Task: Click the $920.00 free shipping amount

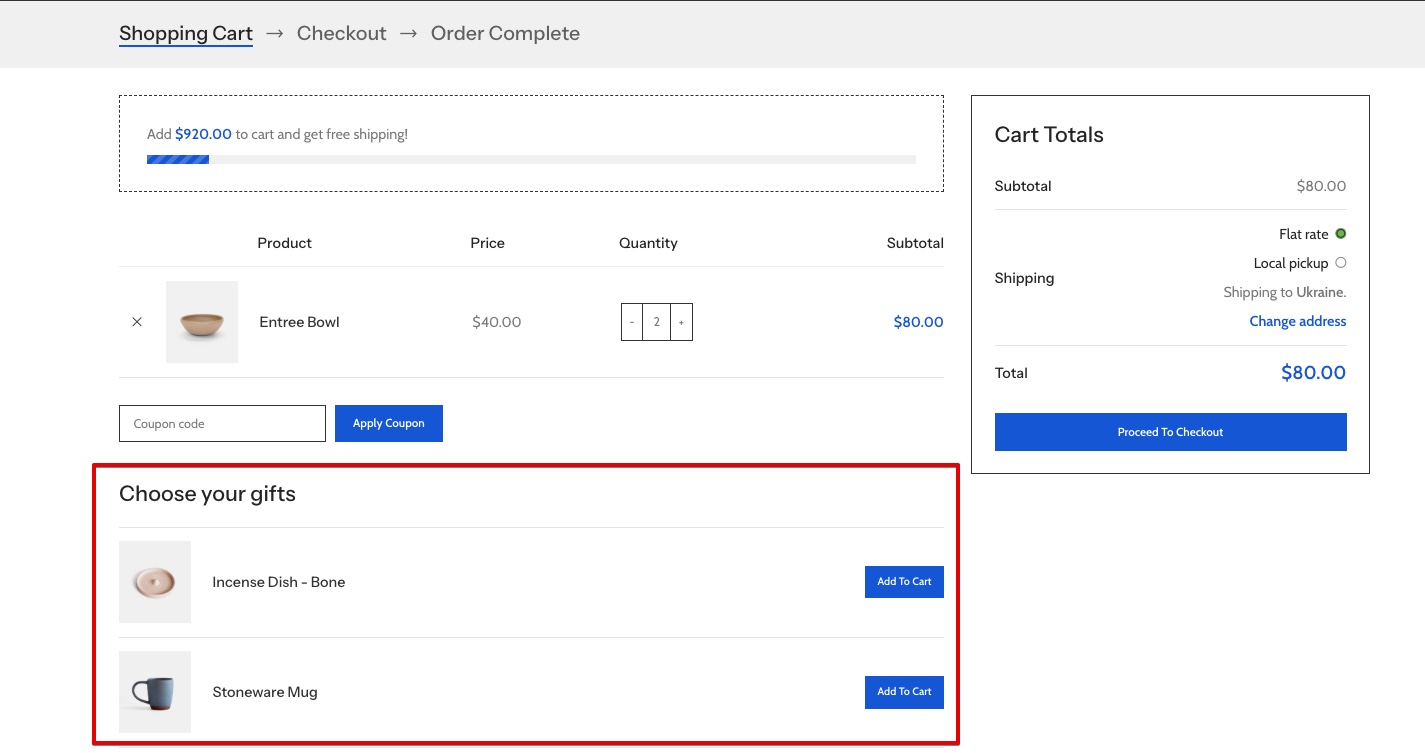Action: point(203,134)
